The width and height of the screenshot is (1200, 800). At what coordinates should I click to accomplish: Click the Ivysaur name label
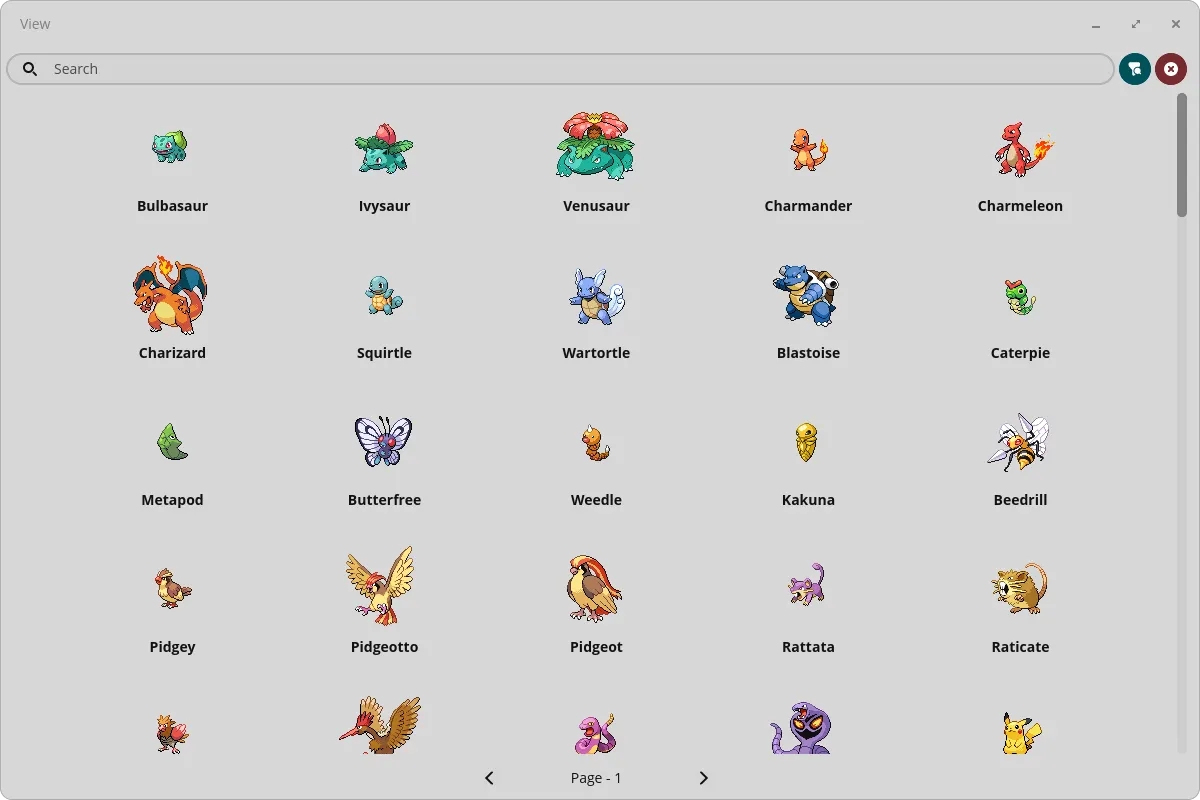click(384, 206)
